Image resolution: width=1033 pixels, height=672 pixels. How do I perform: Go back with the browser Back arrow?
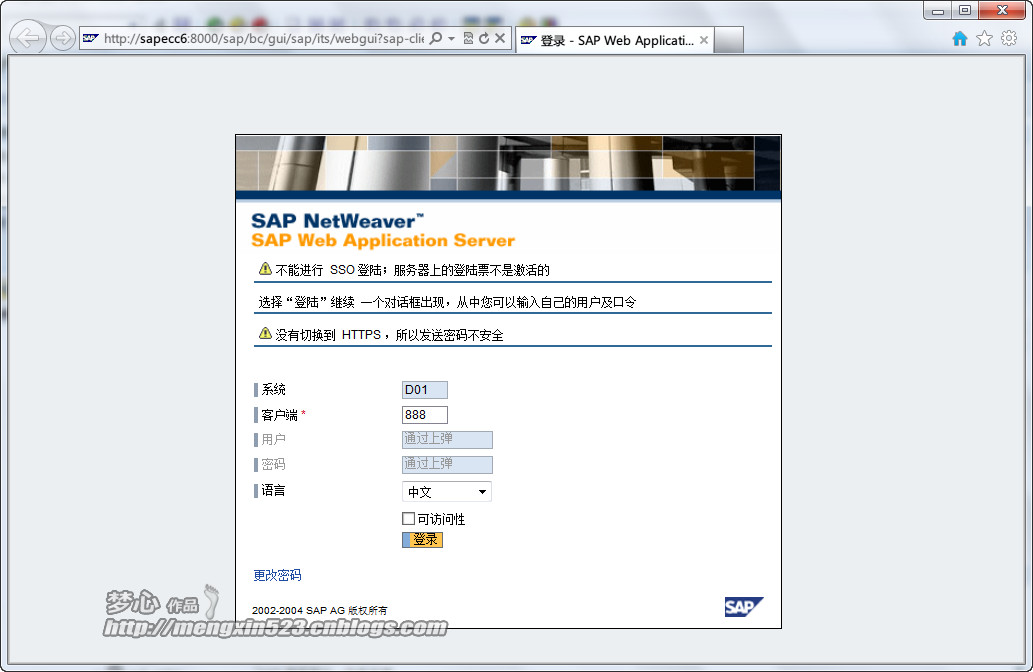[x=28, y=38]
